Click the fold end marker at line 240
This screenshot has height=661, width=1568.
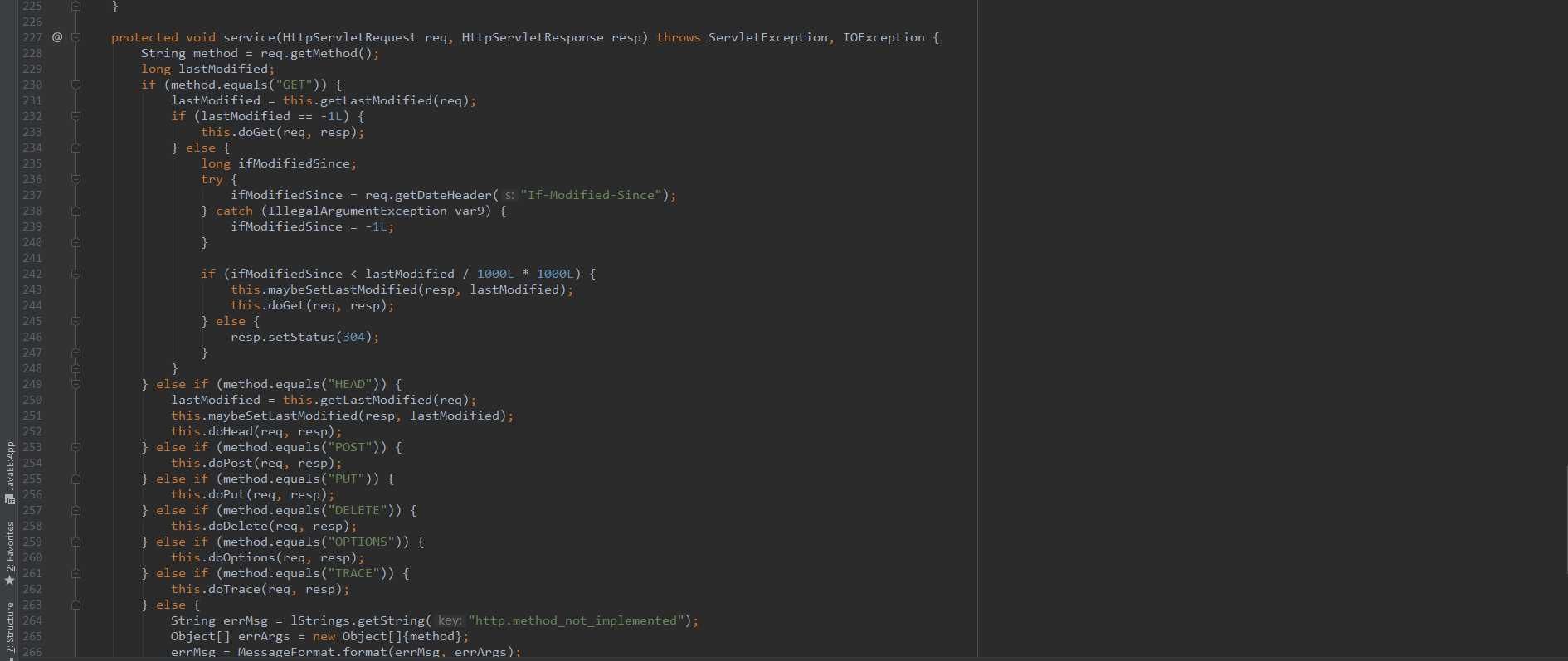pyautogui.click(x=75, y=242)
